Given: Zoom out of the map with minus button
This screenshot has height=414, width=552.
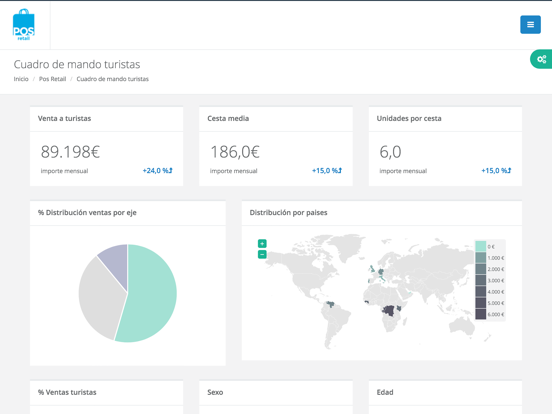Looking at the screenshot, I should coord(262,254).
